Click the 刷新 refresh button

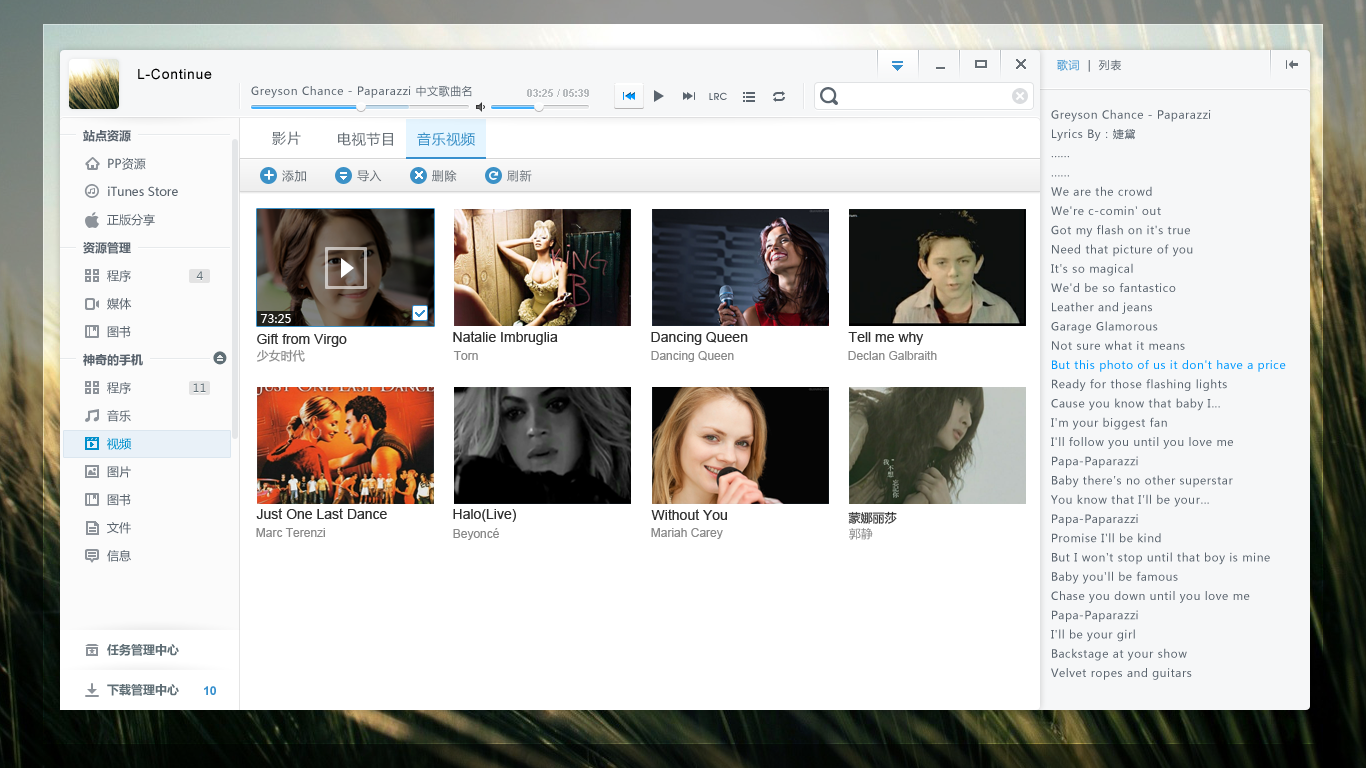508,176
